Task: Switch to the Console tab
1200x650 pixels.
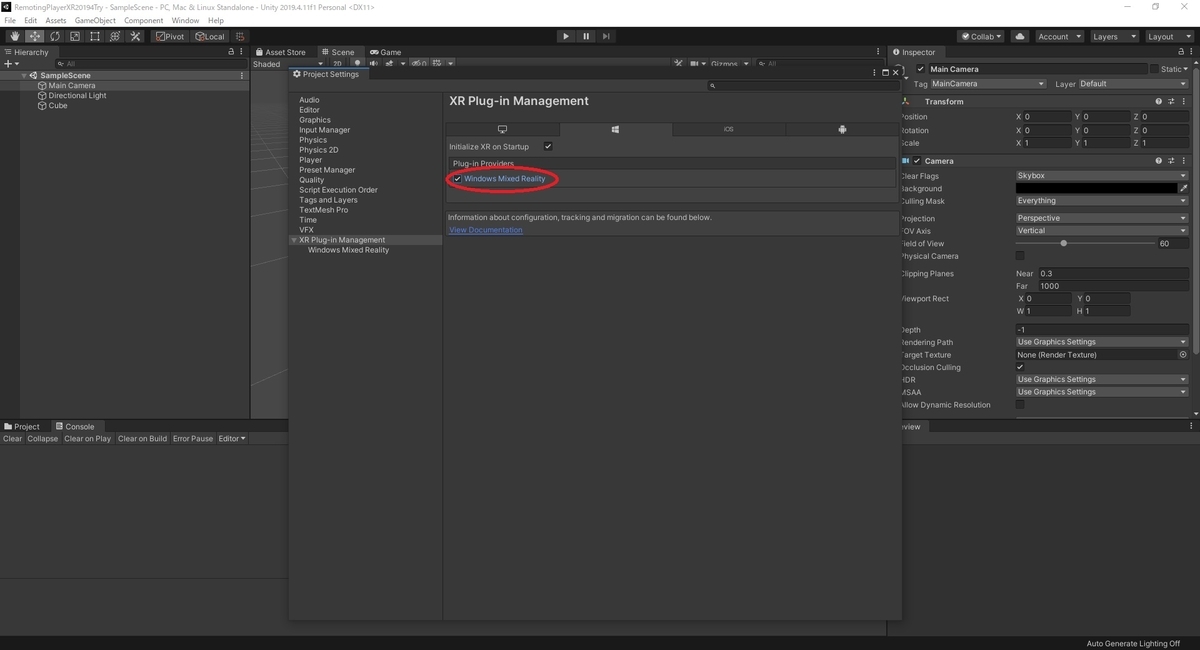Action: click(75, 426)
